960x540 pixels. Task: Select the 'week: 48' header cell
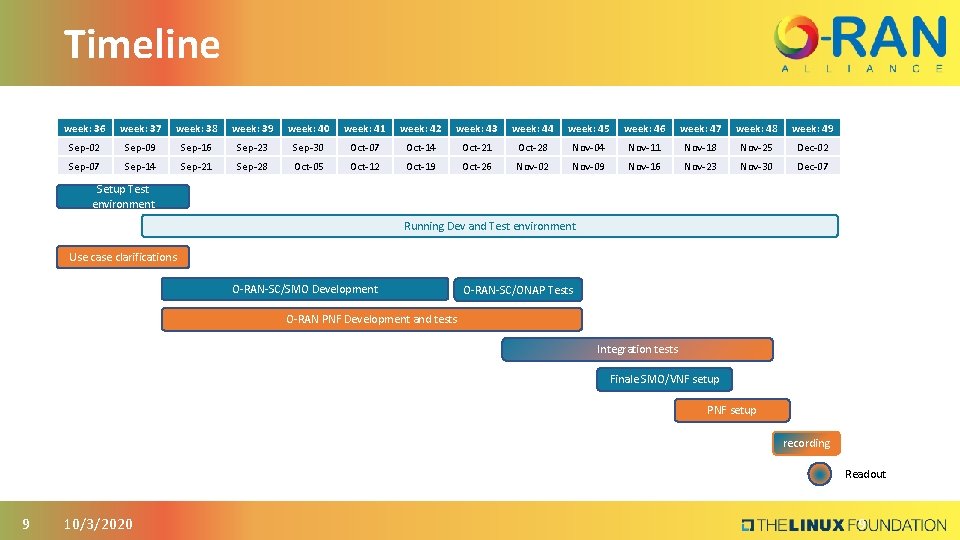757,128
